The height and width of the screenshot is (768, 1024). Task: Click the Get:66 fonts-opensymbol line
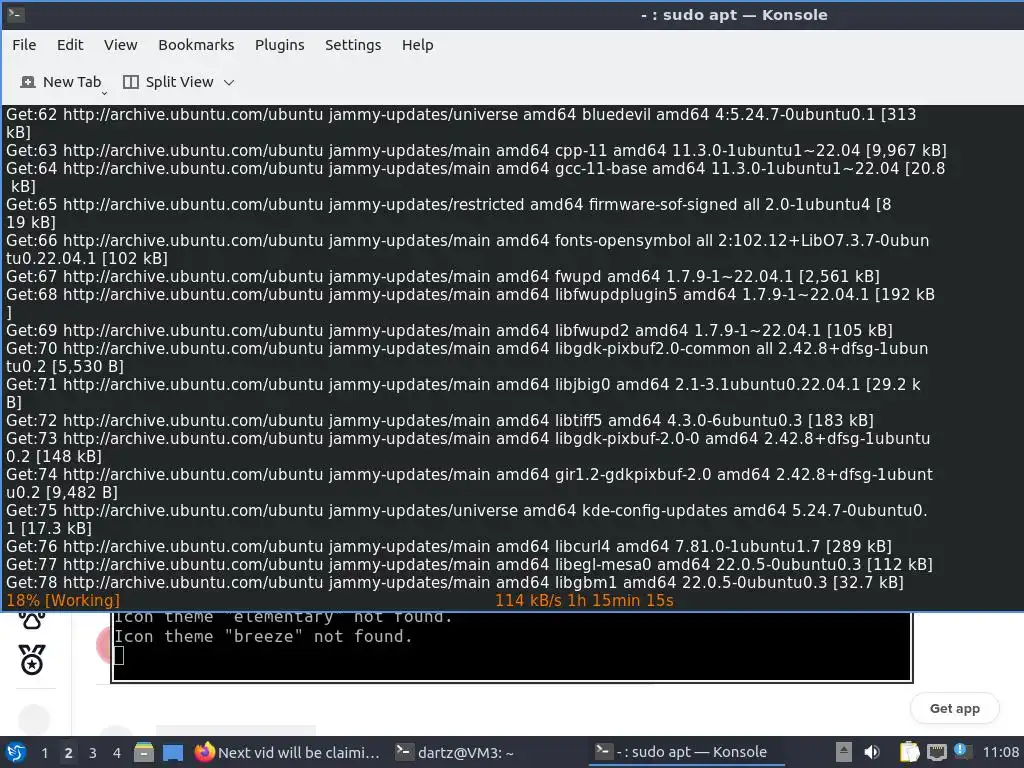tap(468, 249)
